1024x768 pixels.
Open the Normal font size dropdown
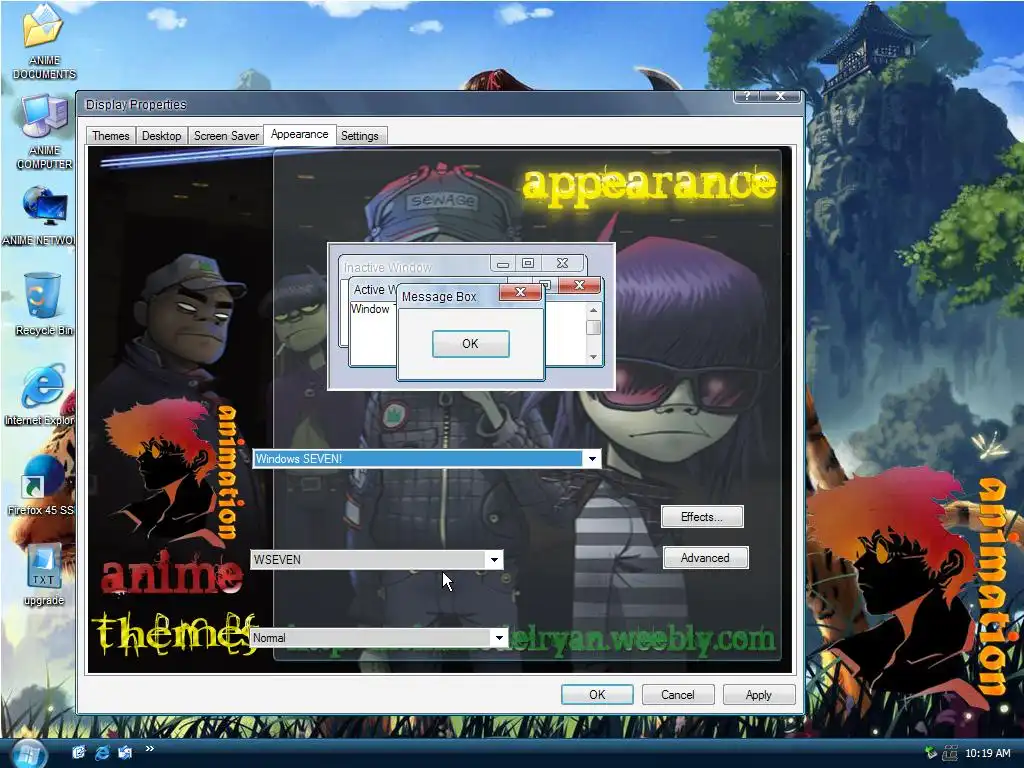coord(499,637)
